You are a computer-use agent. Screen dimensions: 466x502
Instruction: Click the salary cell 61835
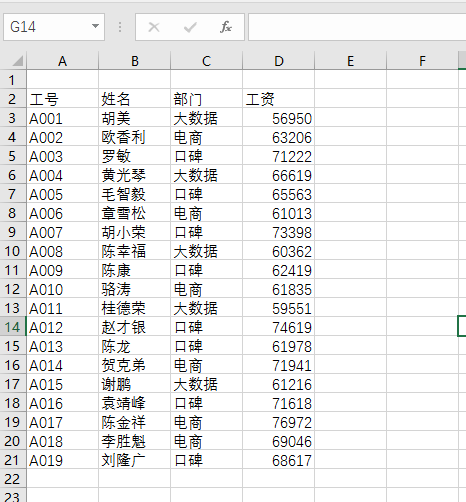(279, 288)
